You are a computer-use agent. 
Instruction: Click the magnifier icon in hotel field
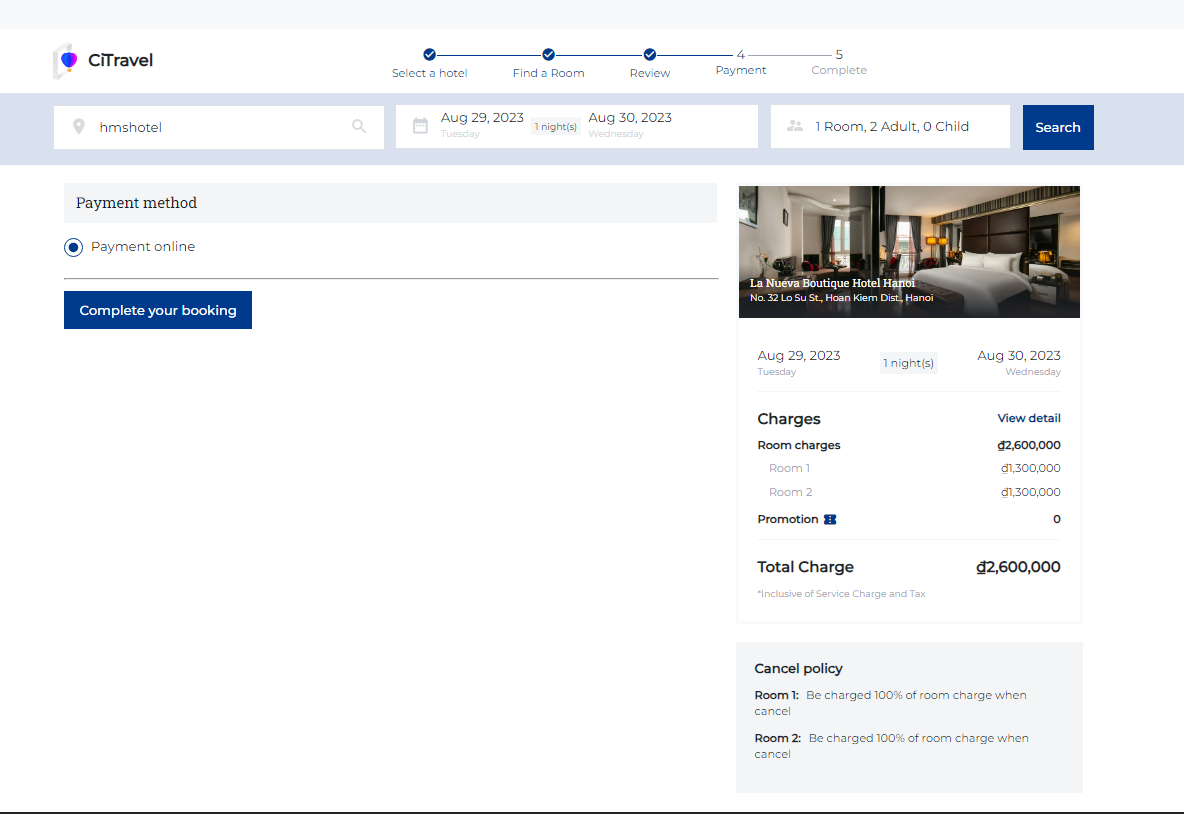coord(359,127)
